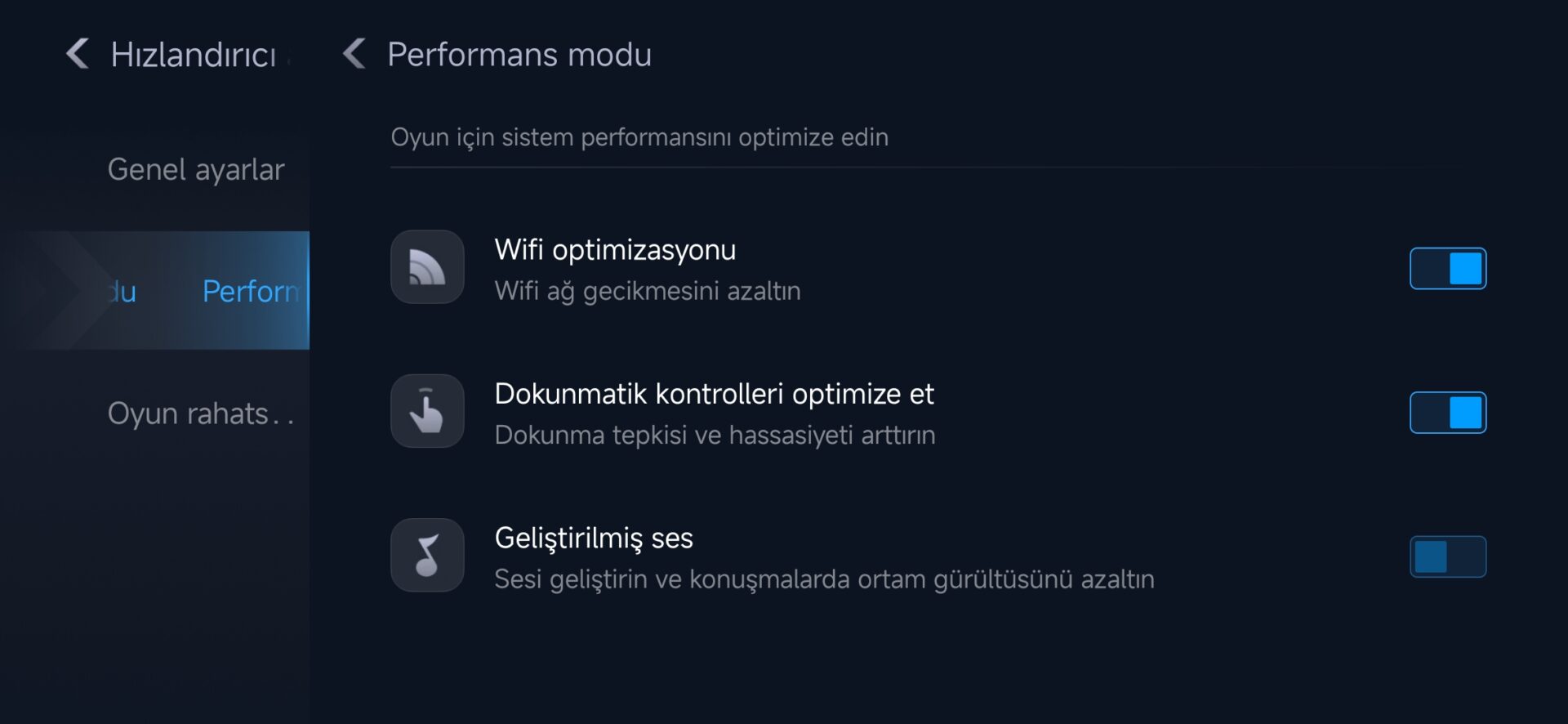Click the Geliştirilmiş ses label
The height and width of the screenshot is (724, 1568).
point(594,539)
